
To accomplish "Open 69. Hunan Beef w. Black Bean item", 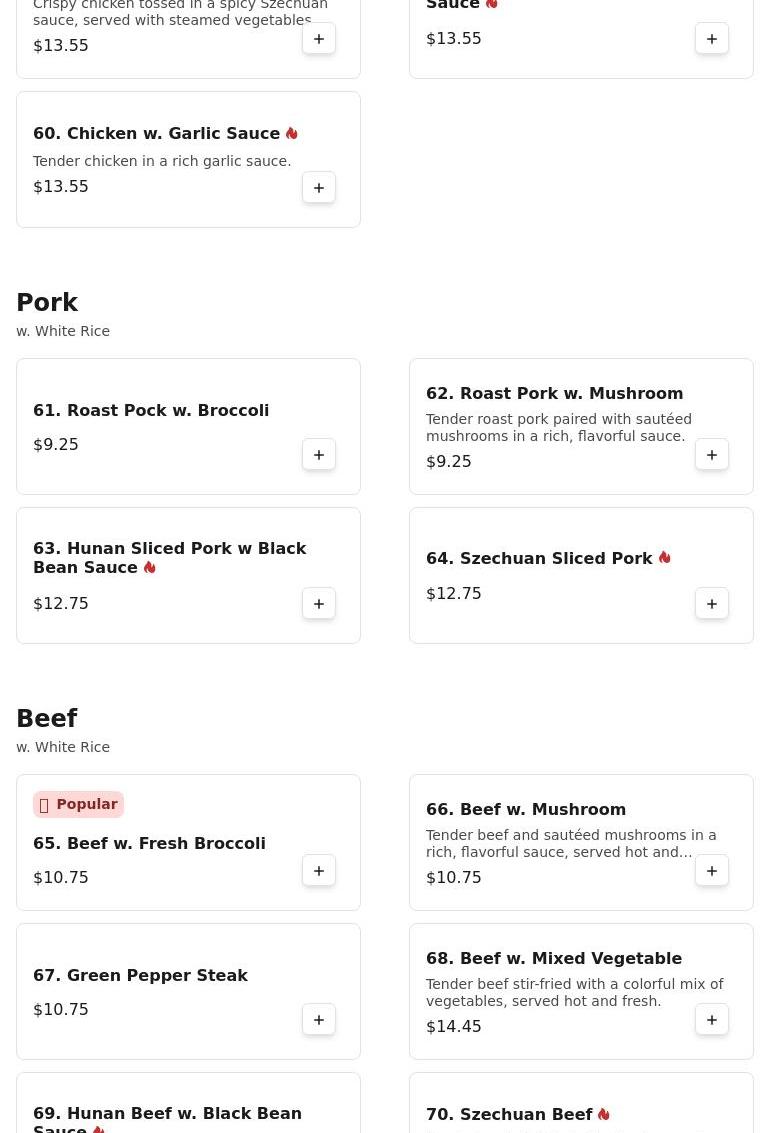I will [x=167, y=1114].
